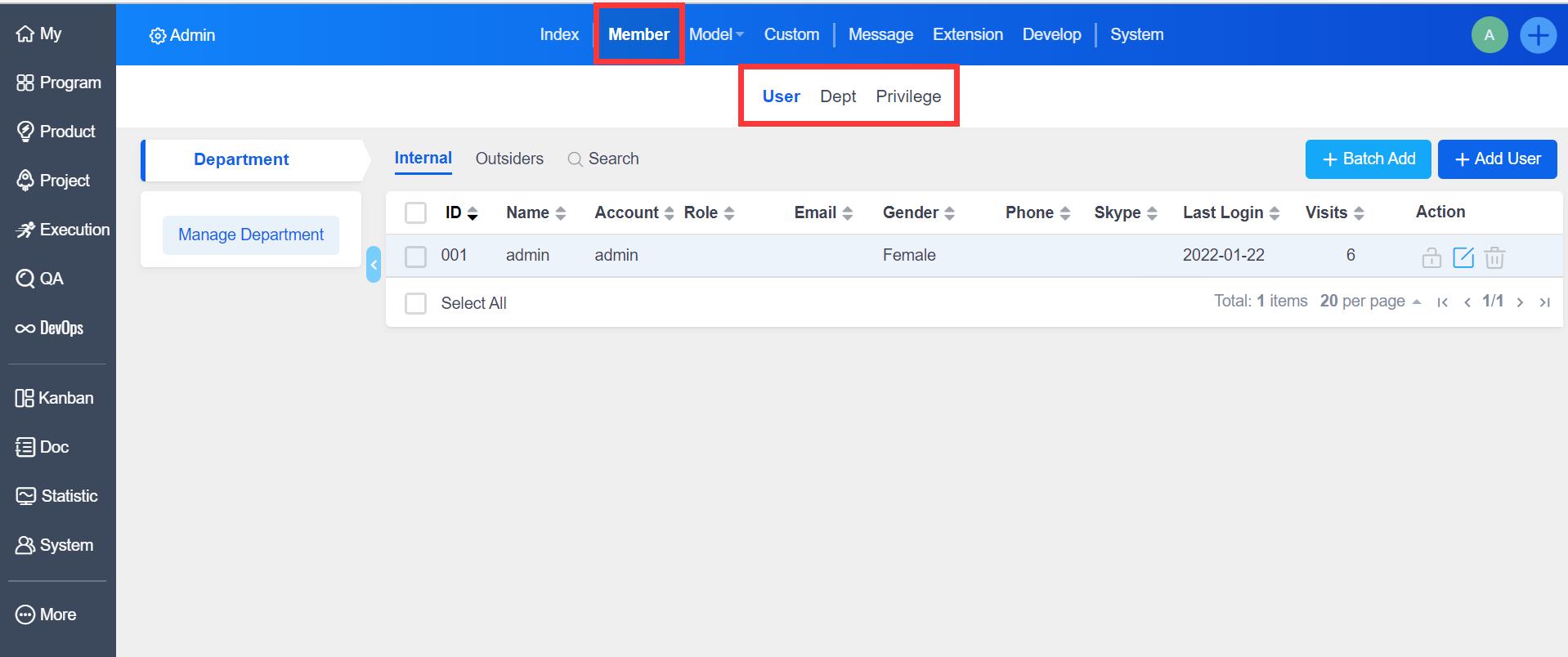
Task: Click the trash delete icon in admin row
Action: click(x=1494, y=257)
